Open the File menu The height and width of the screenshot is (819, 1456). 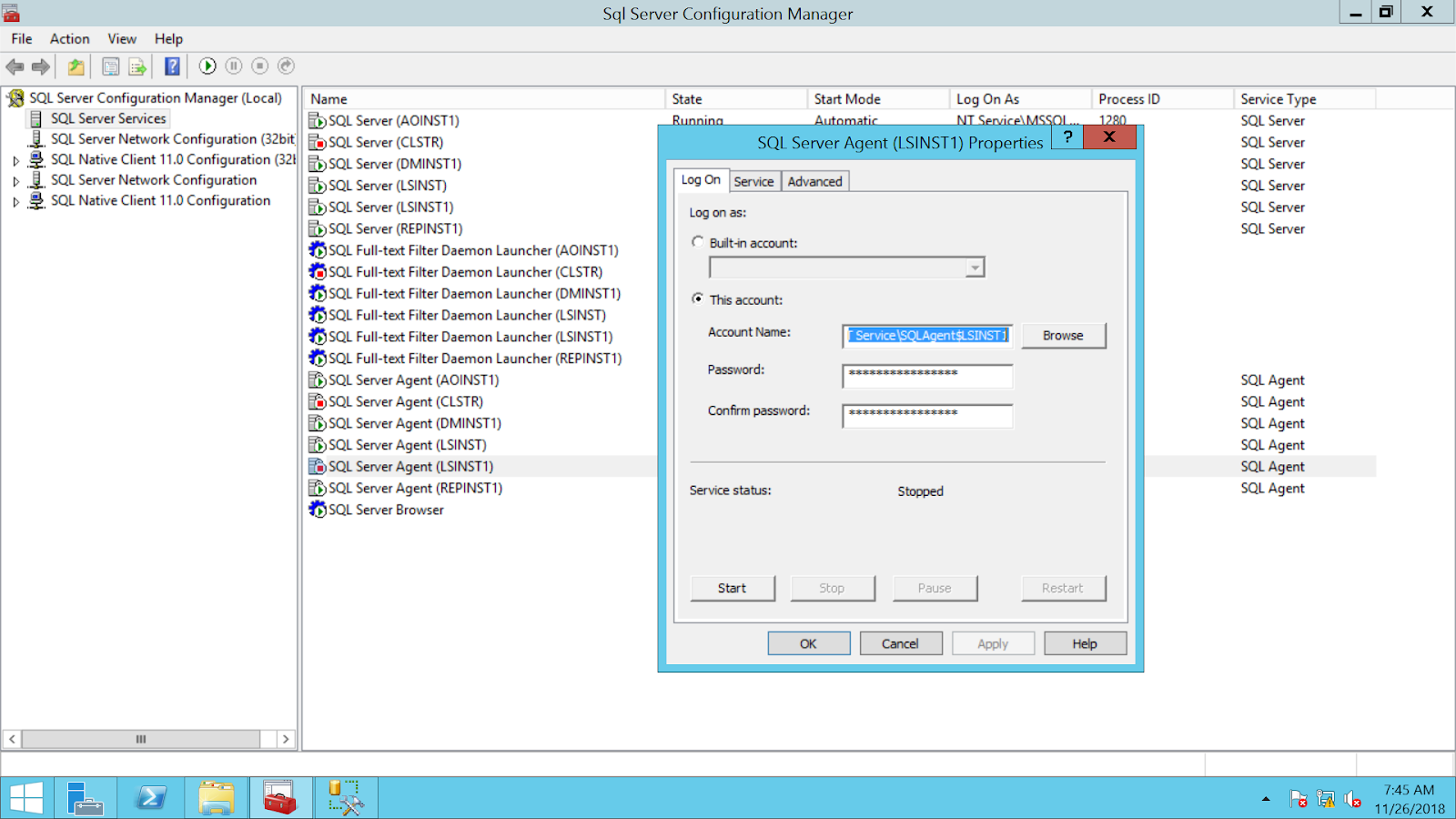pos(22,39)
